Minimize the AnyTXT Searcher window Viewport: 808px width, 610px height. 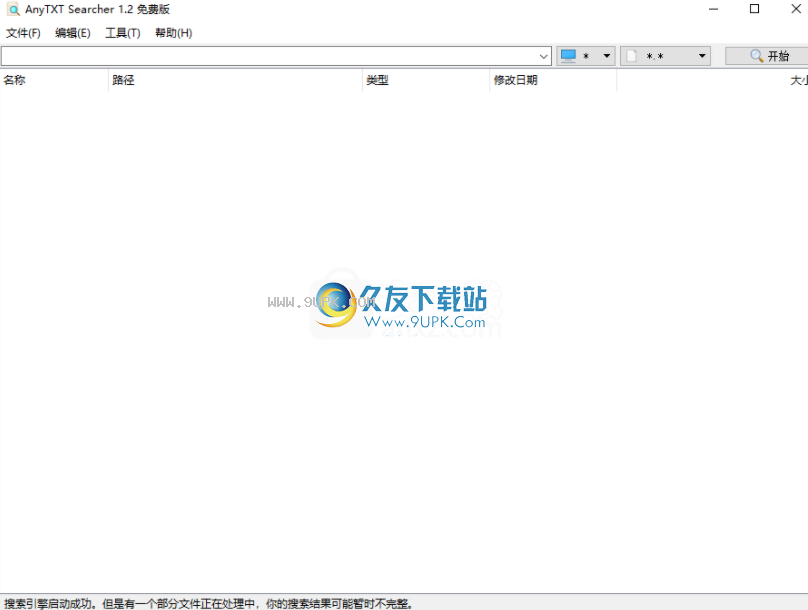[x=714, y=9]
